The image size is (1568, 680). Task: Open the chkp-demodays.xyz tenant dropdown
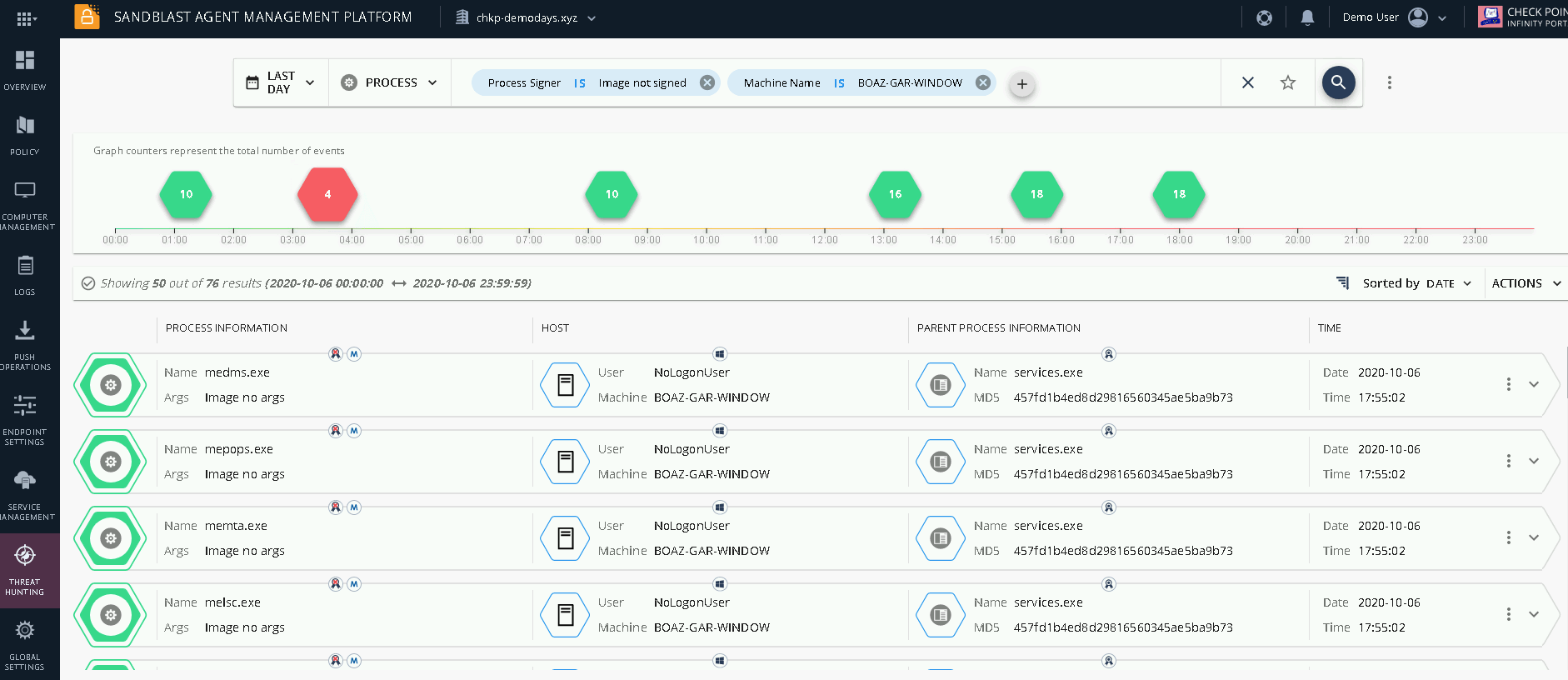[526, 17]
